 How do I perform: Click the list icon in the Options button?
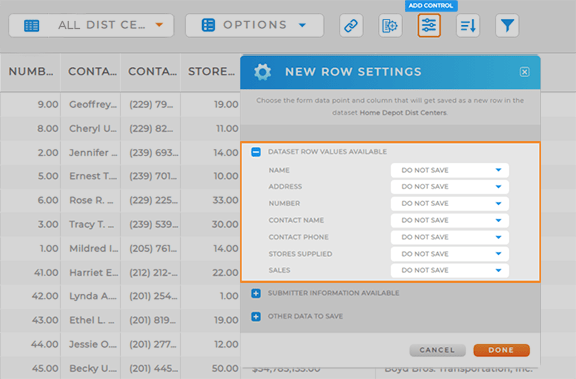pyautogui.click(x=208, y=25)
